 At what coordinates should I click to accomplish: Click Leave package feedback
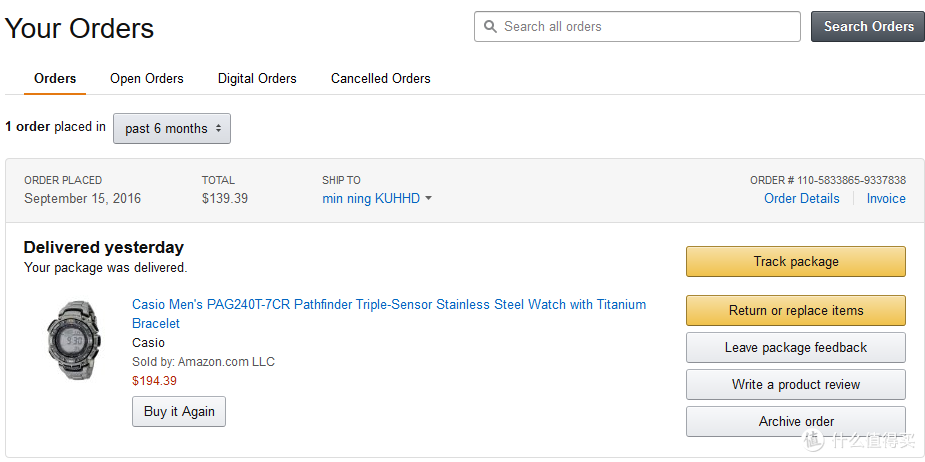(x=795, y=347)
